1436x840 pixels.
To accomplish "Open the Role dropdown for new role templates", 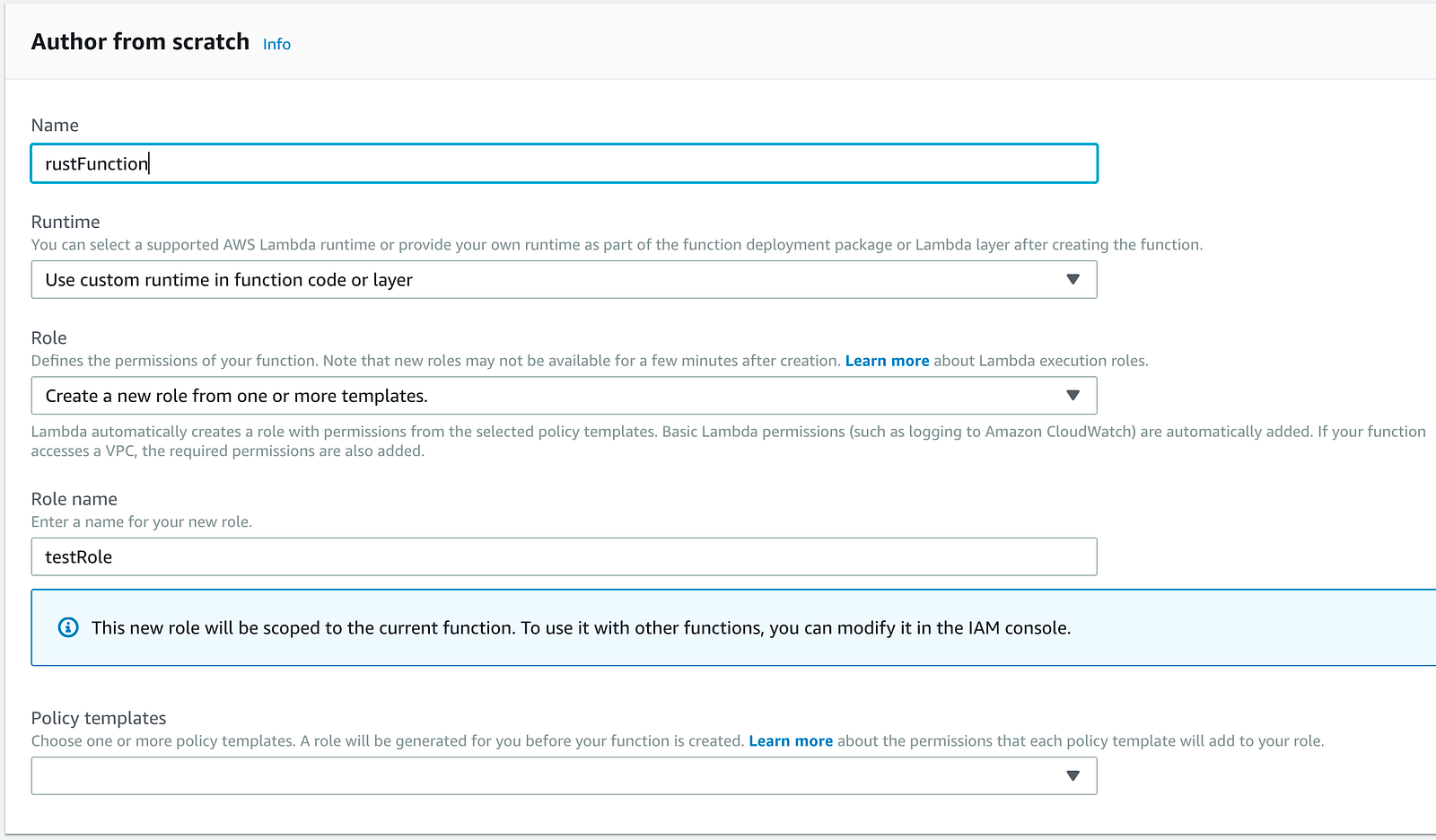I will (564, 396).
